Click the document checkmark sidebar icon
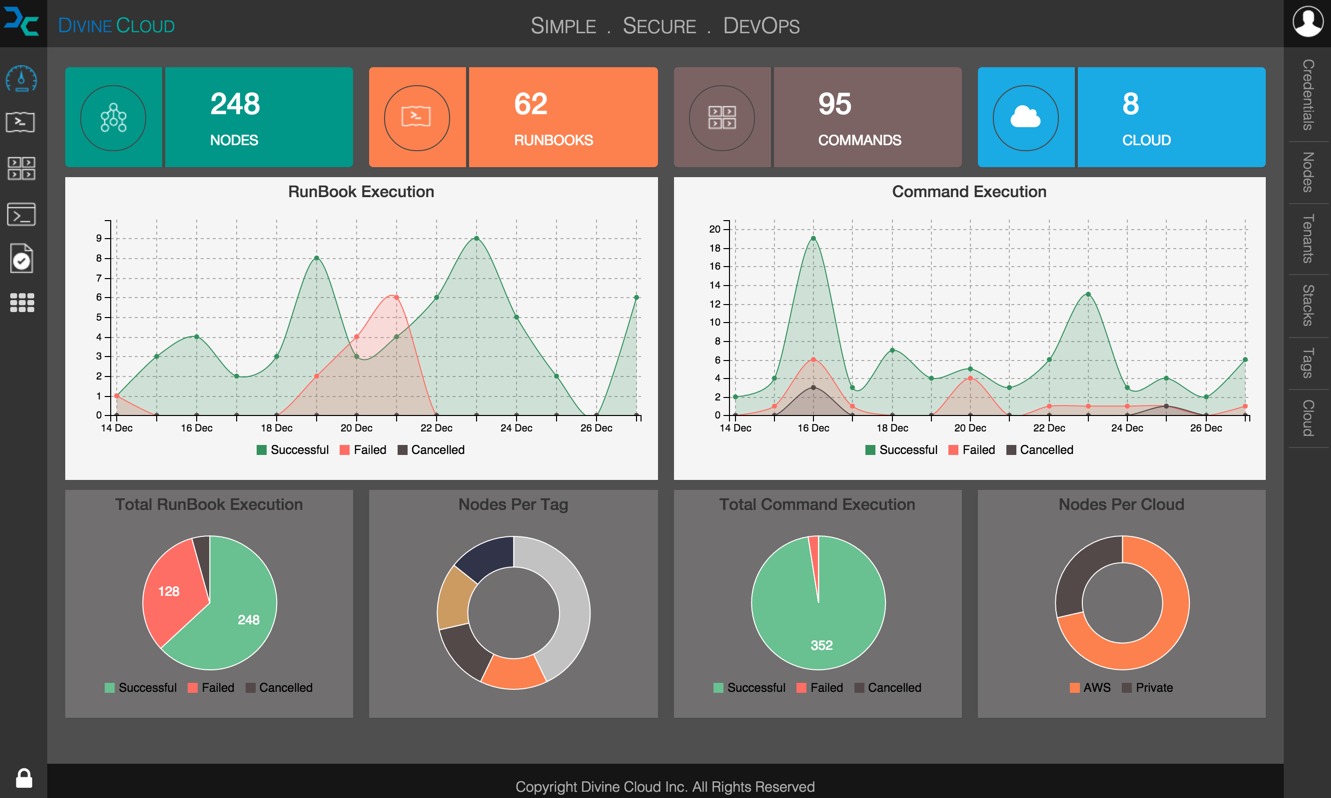1331x798 pixels. (21, 259)
